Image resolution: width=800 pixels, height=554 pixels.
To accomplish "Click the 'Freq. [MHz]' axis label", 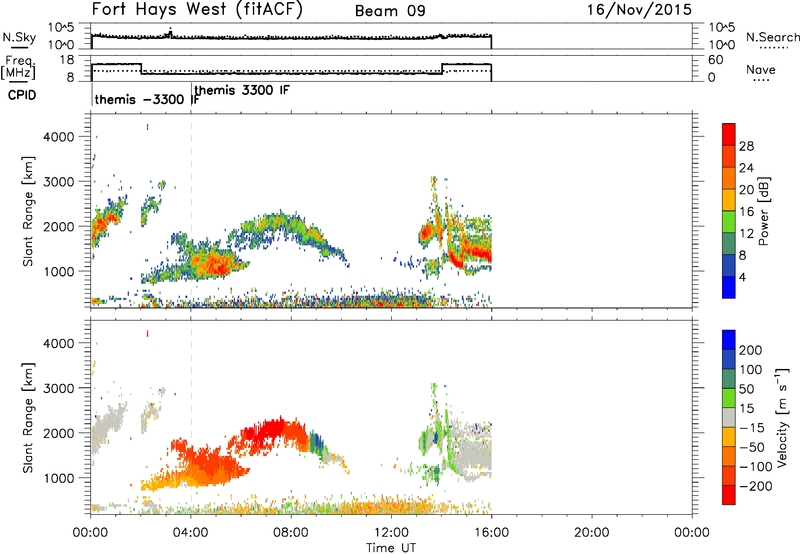I will click(18, 67).
